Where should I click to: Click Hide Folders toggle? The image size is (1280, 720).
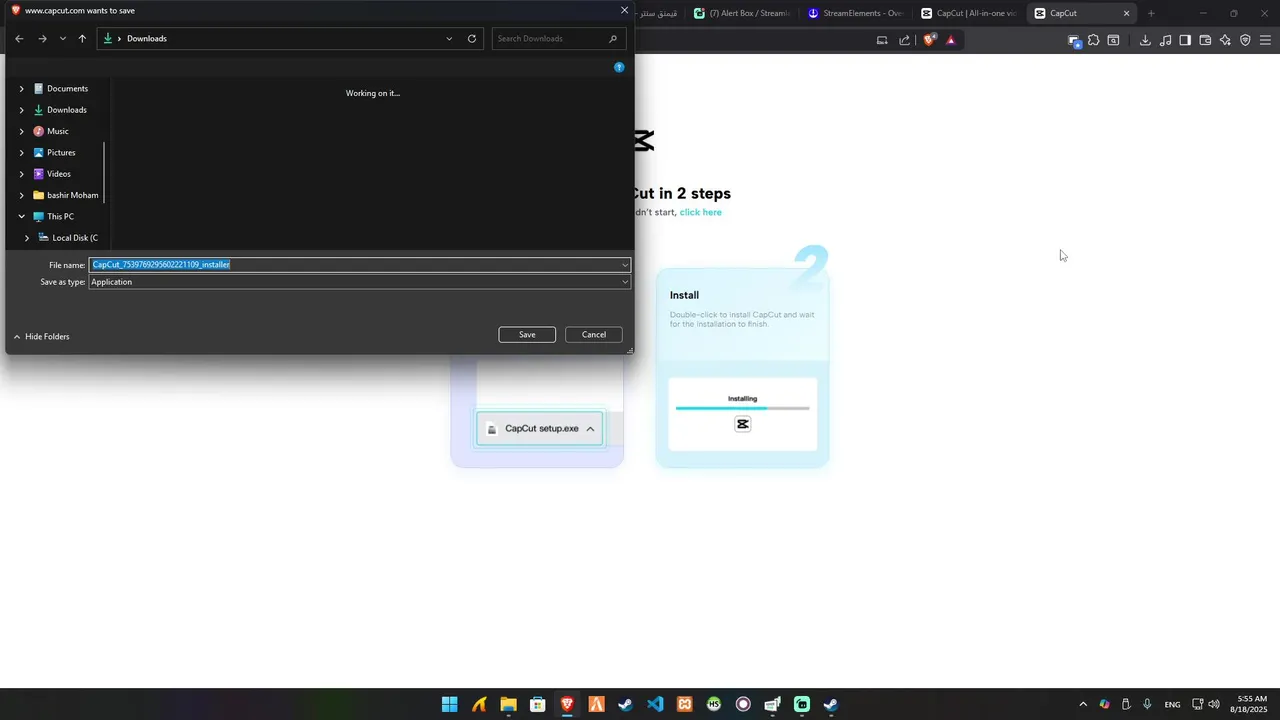41,337
